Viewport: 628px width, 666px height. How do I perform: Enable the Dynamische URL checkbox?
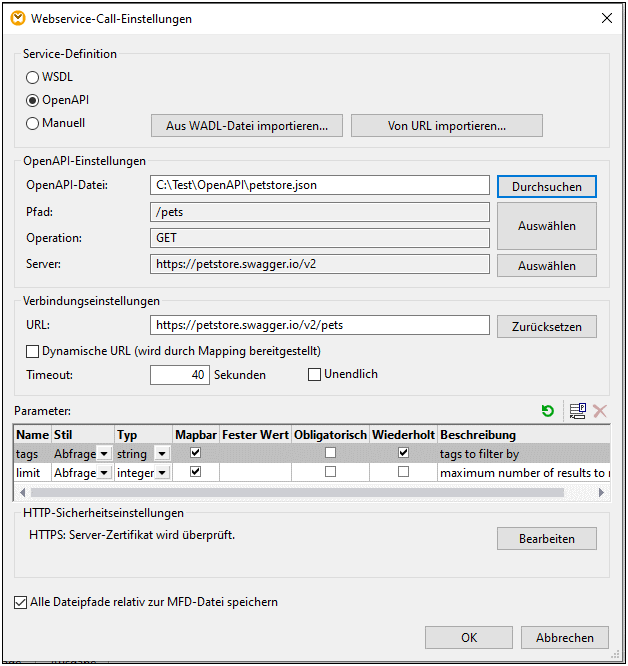(32, 351)
